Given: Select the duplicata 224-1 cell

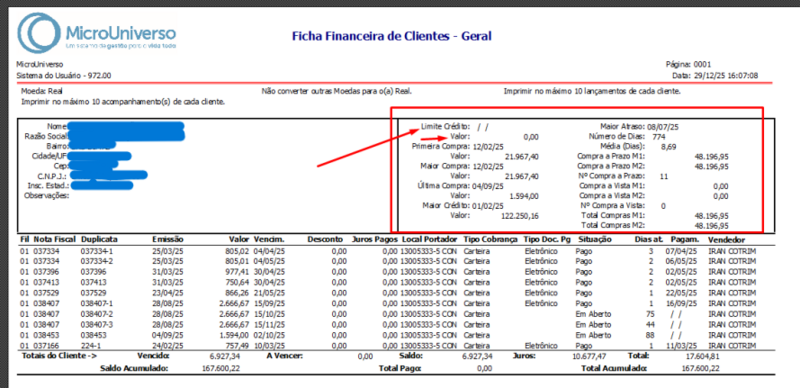Looking at the screenshot, I should click(x=90, y=346).
